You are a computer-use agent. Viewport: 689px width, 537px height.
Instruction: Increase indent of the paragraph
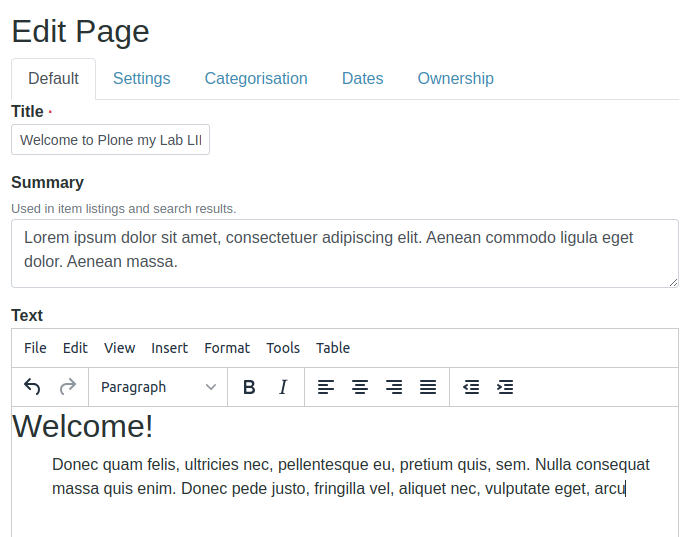tap(505, 387)
